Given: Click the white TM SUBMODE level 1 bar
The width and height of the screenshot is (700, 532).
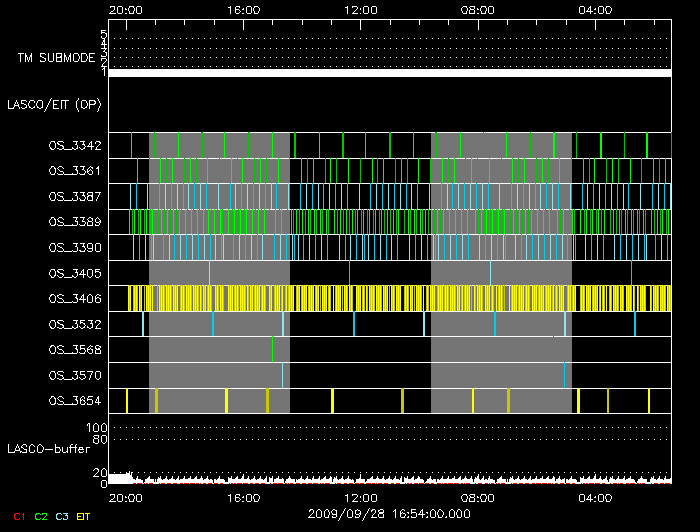Looking at the screenshot, I should click(389, 73).
